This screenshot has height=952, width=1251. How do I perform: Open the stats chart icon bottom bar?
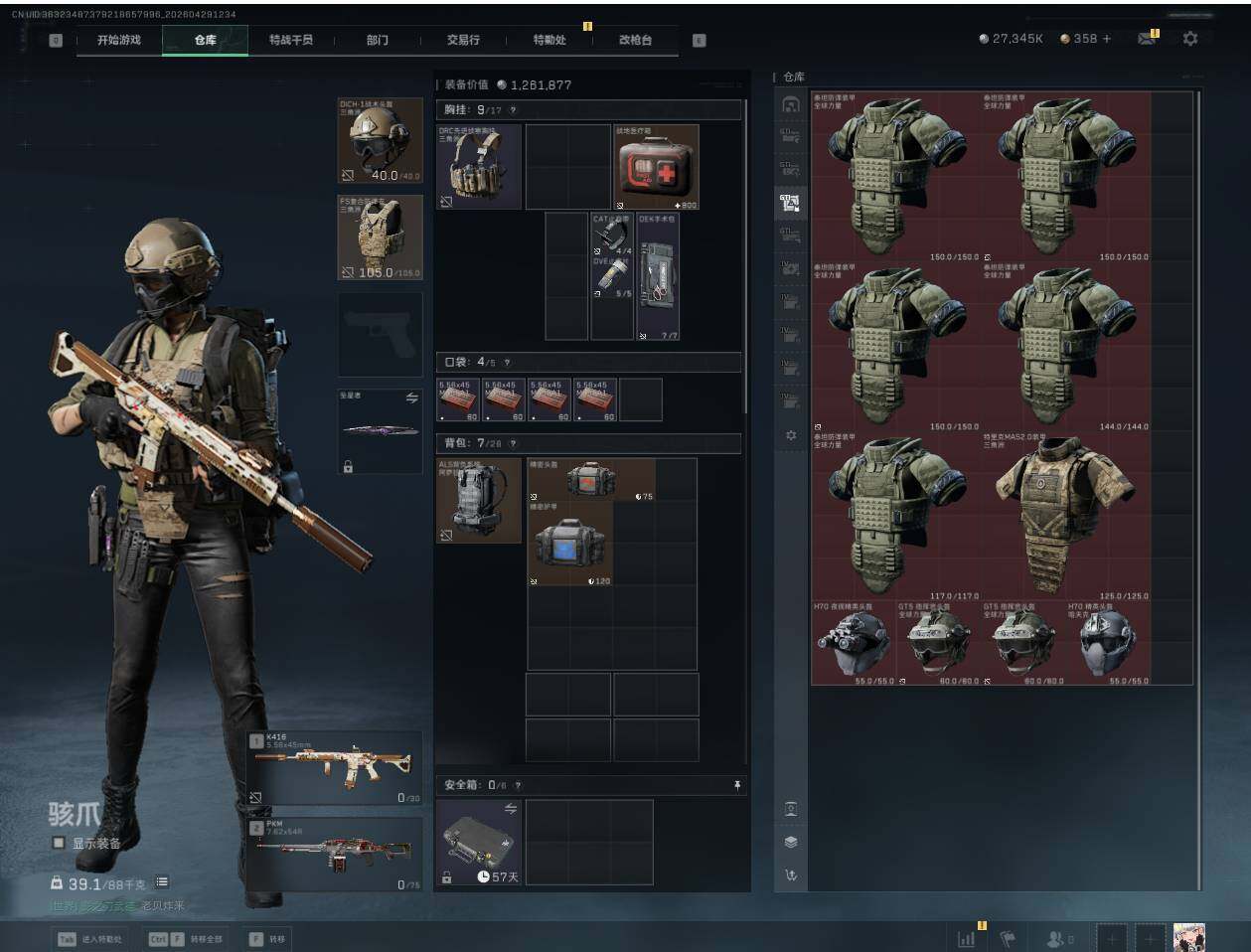(x=966, y=938)
